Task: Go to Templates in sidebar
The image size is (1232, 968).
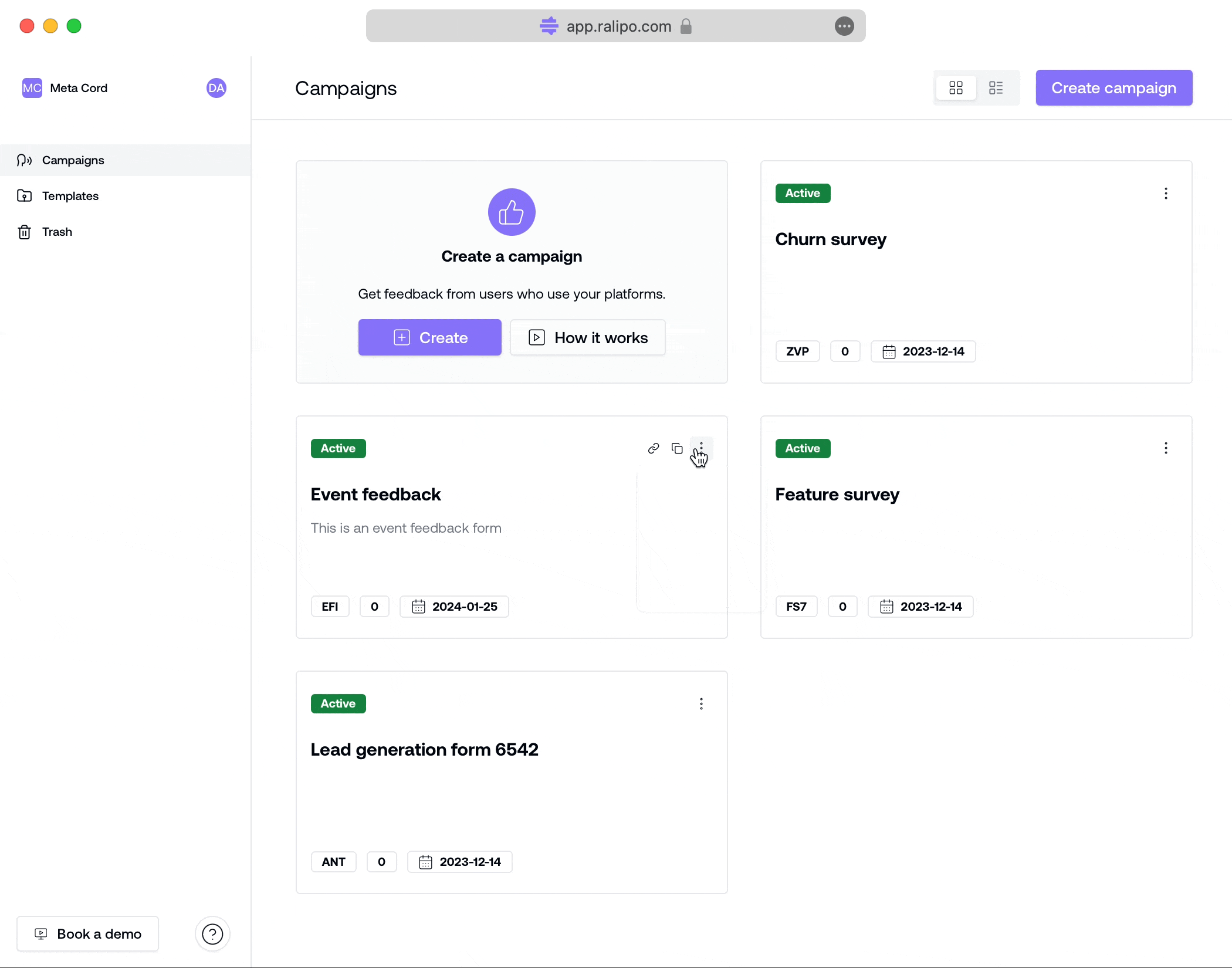Action: 70,196
